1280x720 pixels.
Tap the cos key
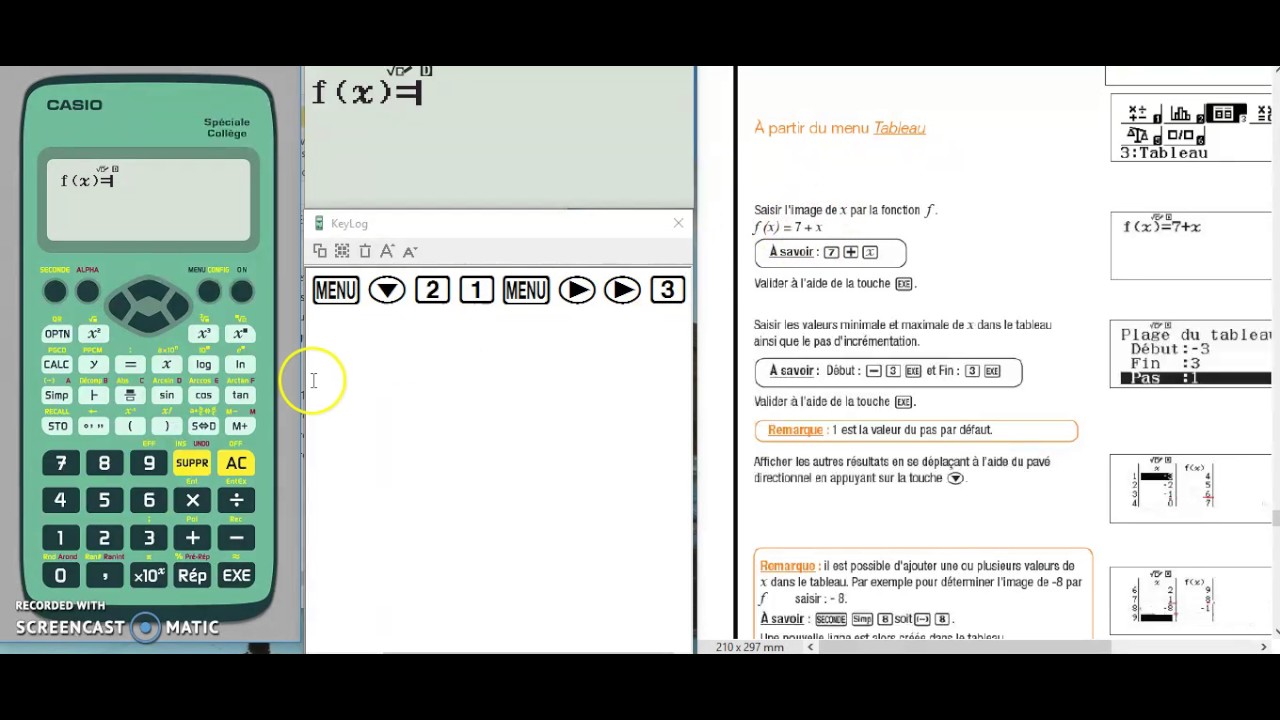(x=203, y=395)
